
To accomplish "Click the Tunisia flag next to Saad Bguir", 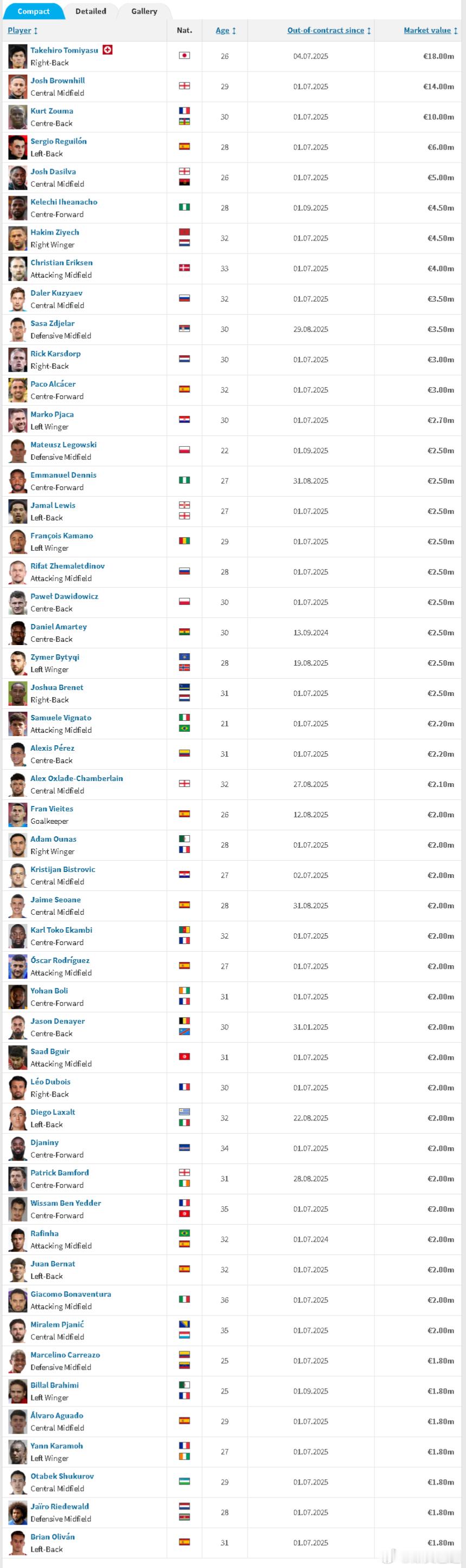I will click(185, 1057).
